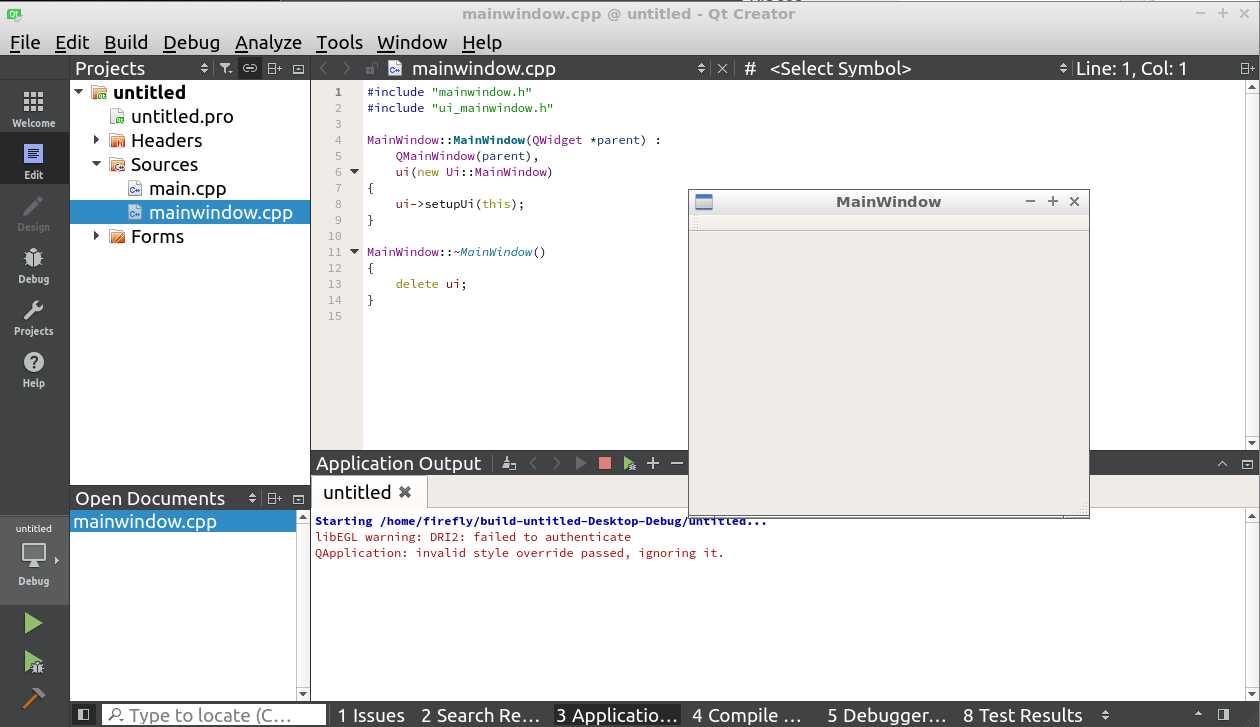Clear the Application Output pane

pos(509,463)
